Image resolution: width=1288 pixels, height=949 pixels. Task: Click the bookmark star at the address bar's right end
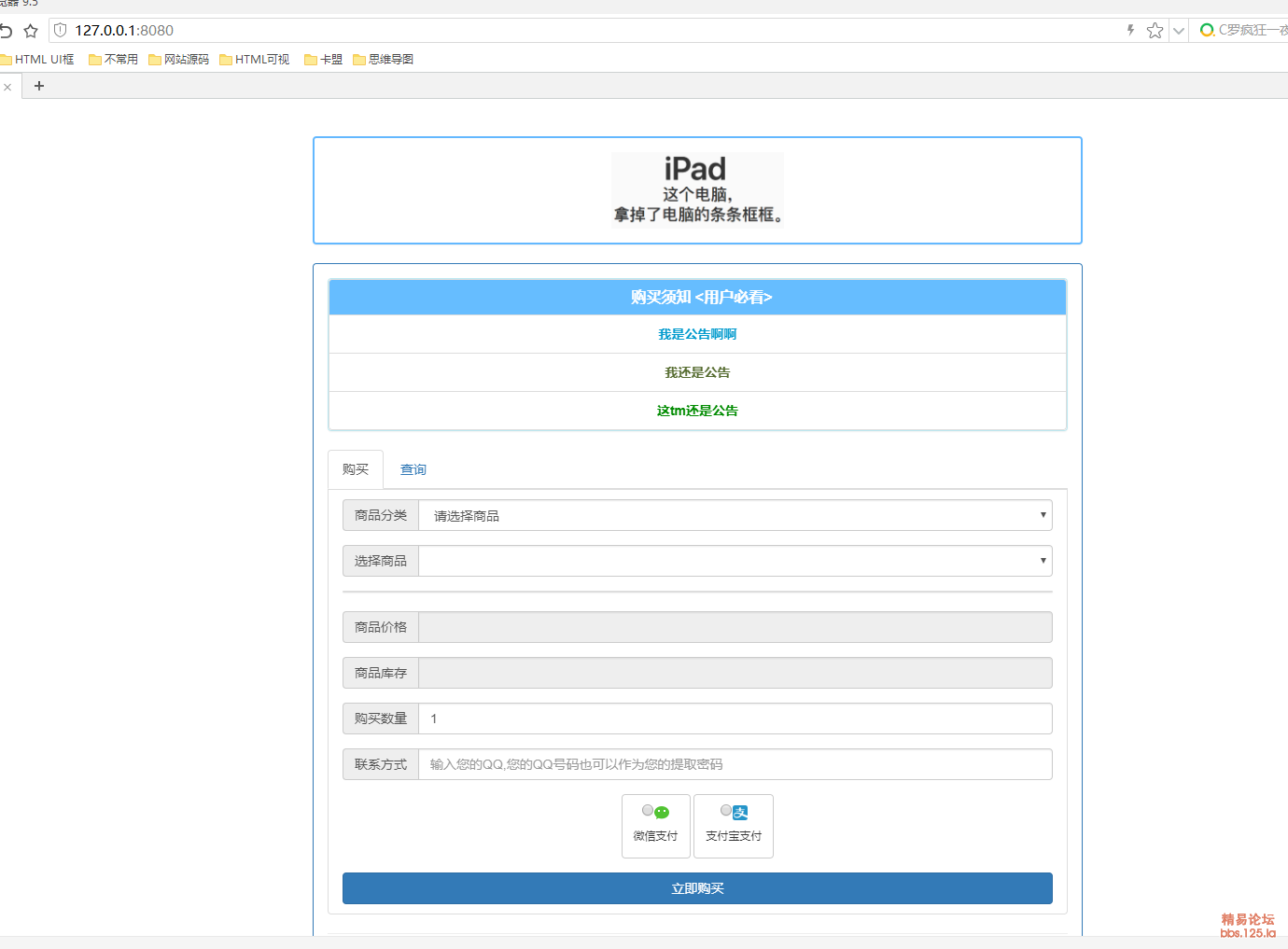tap(1155, 31)
